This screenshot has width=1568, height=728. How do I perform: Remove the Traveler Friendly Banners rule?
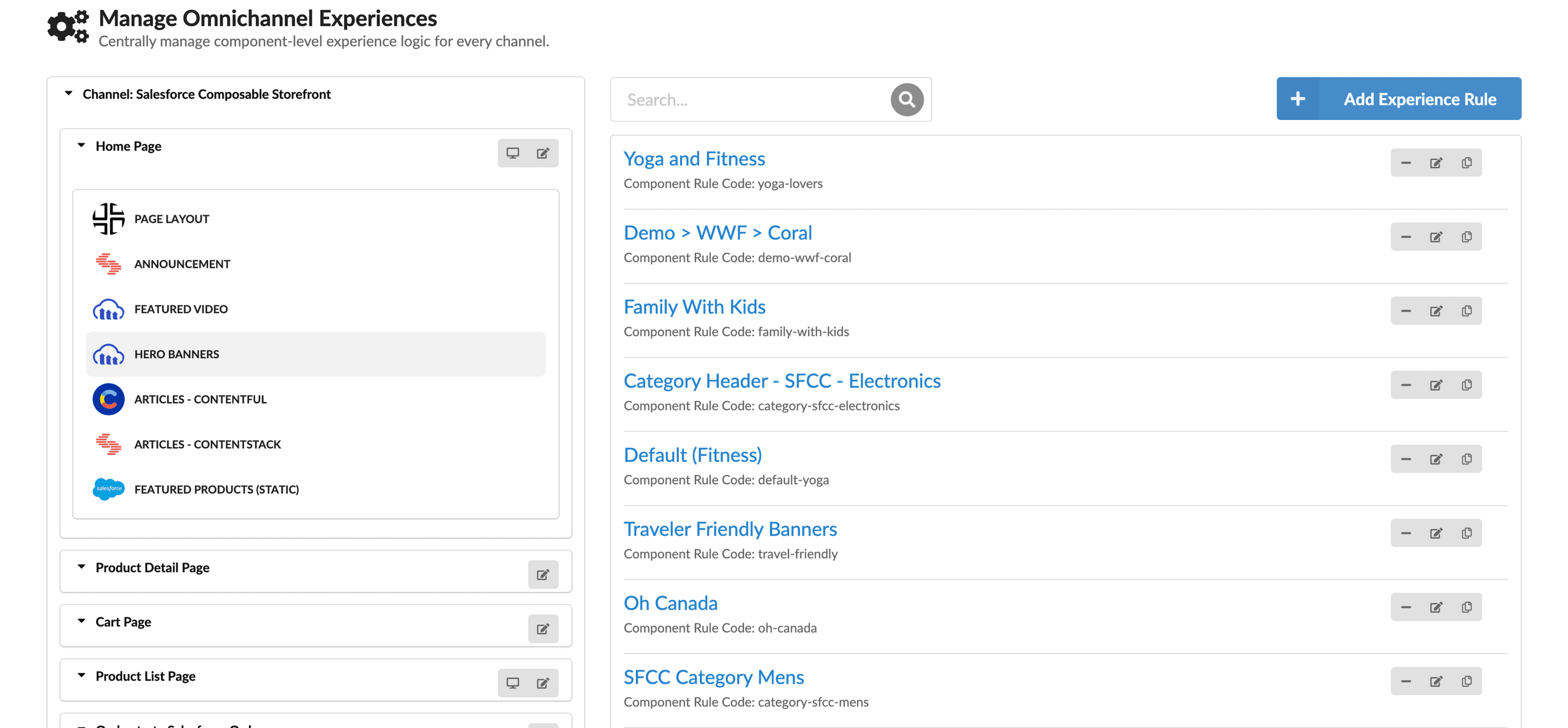point(1406,533)
